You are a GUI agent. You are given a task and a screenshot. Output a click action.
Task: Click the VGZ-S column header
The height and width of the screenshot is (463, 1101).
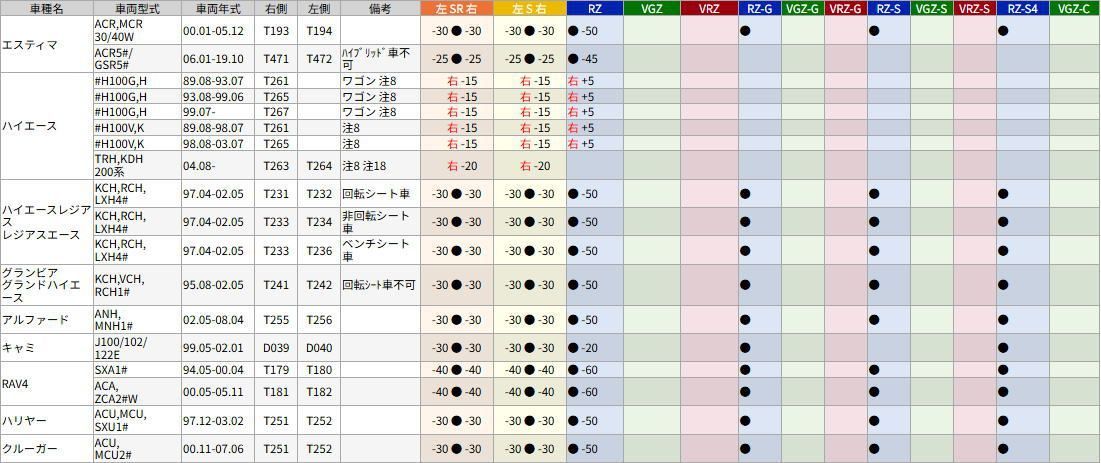pyautogui.click(x=931, y=8)
